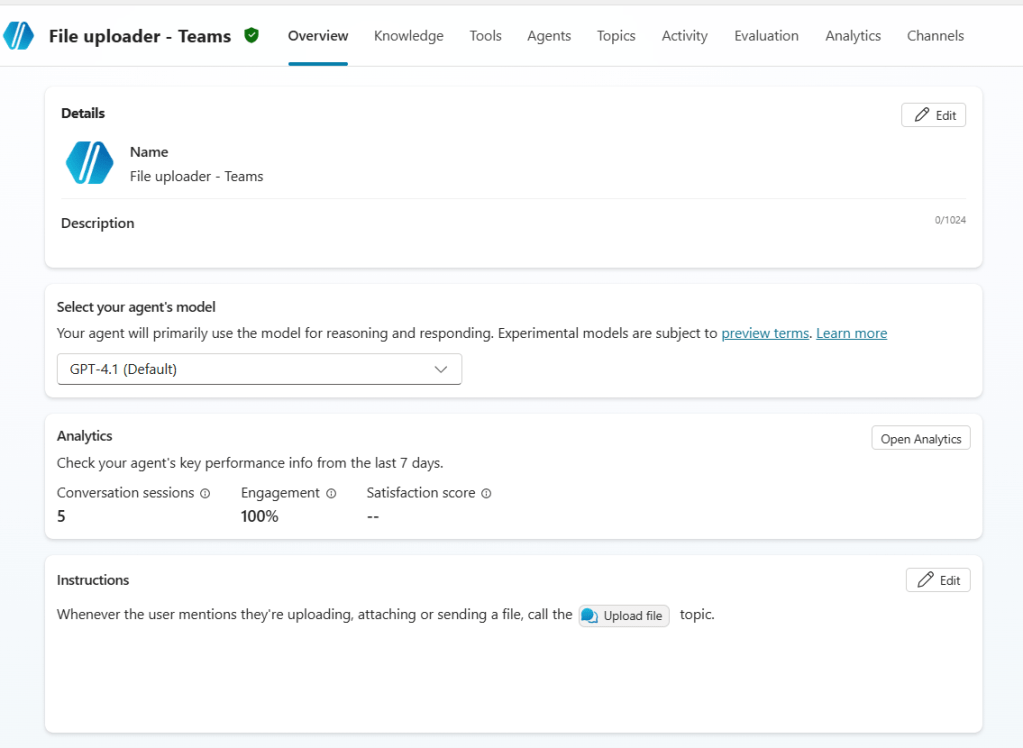The image size is (1023, 748).
Task: Click the agent avatar in the Details card
Action: point(88,163)
